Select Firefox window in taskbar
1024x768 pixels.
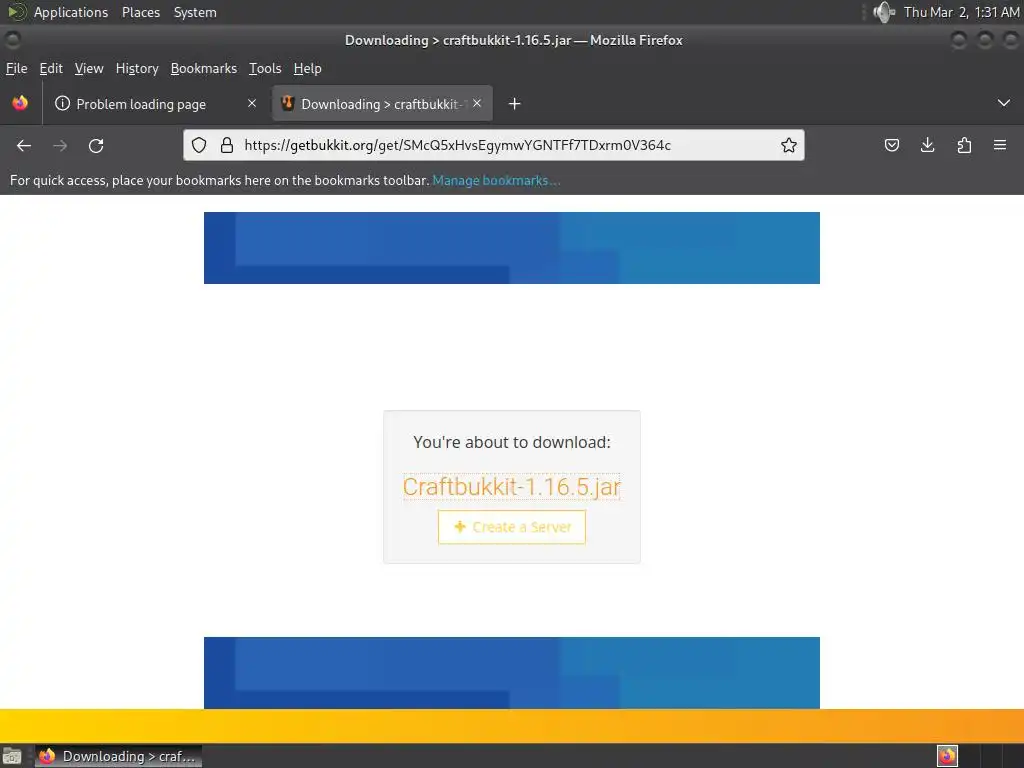coord(118,756)
